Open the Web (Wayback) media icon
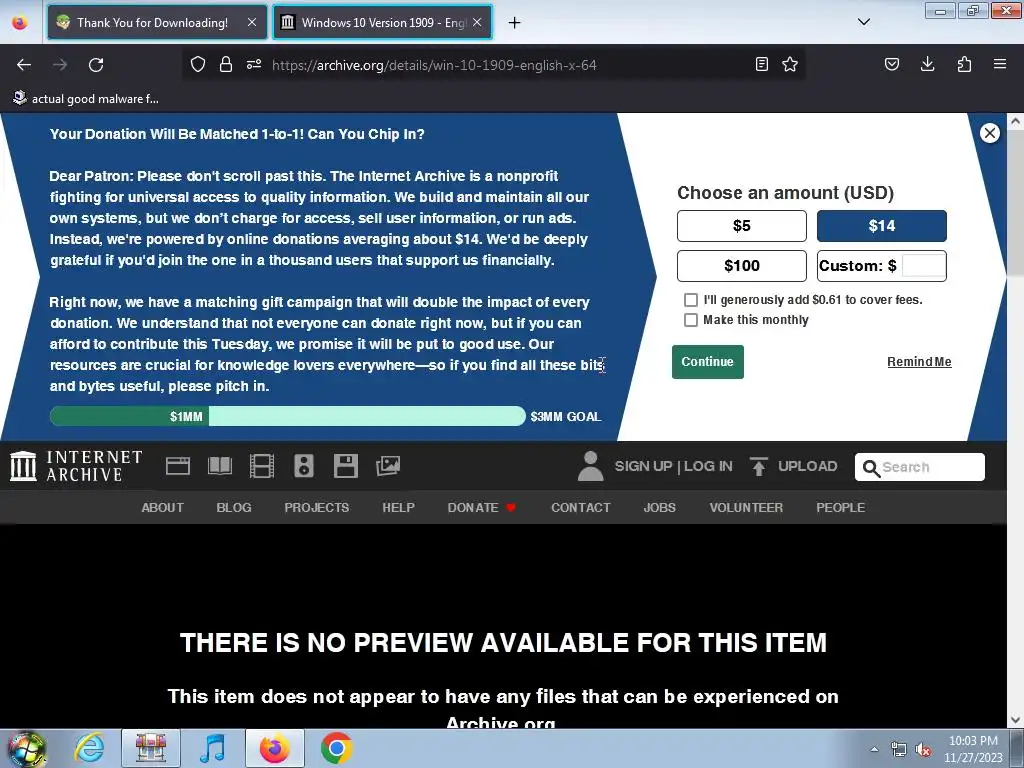This screenshot has height=768, width=1024. [x=178, y=466]
